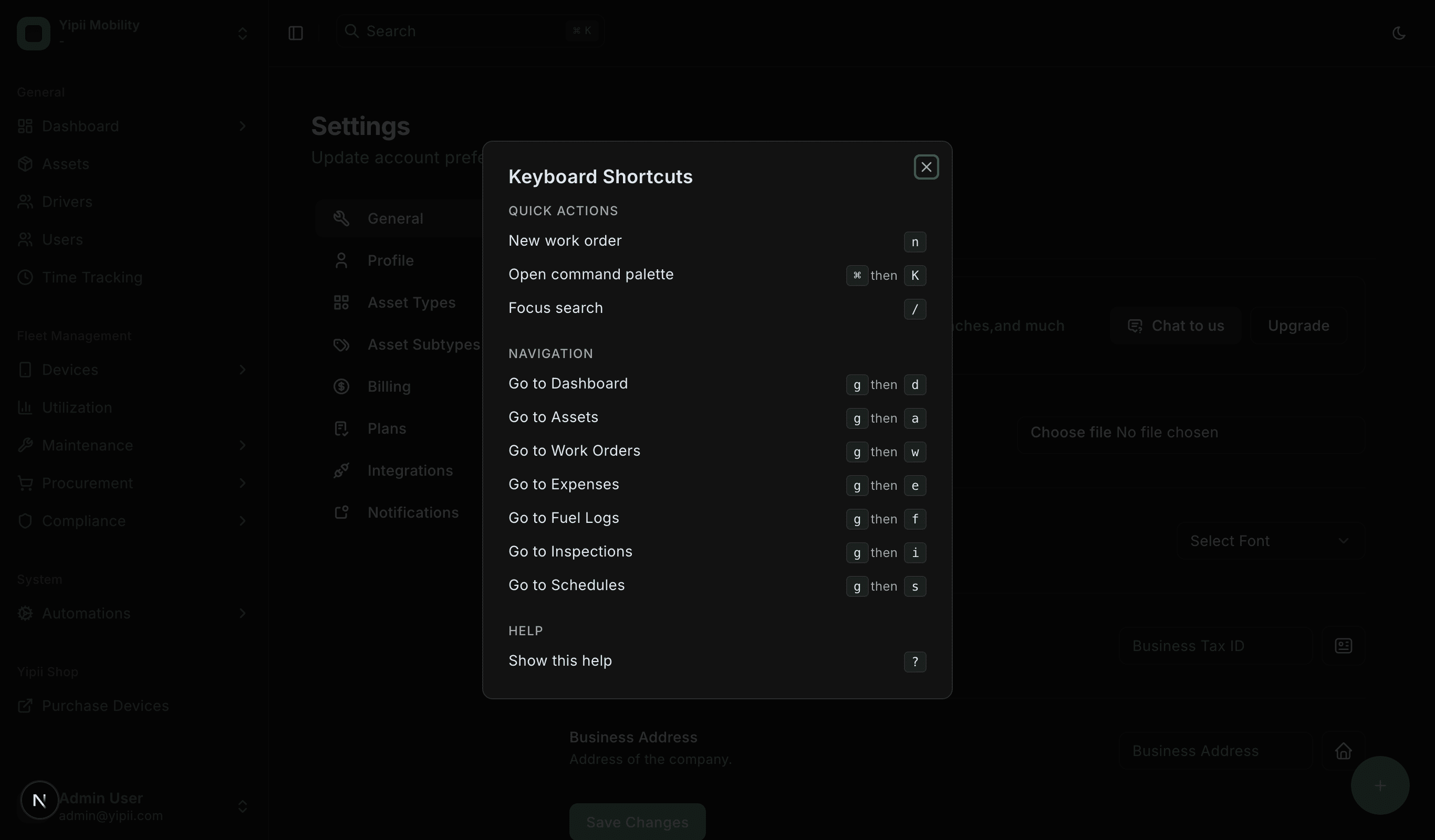Click the 'Open command palette' shortcut label
The width and height of the screenshot is (1435, 840).
coord(590,274)
